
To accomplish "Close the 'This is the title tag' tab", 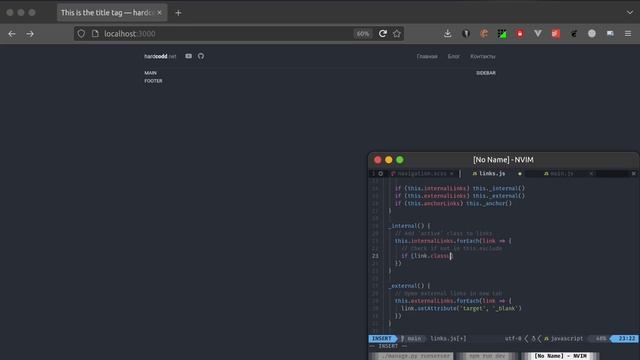I will click(x=159, y=13).
